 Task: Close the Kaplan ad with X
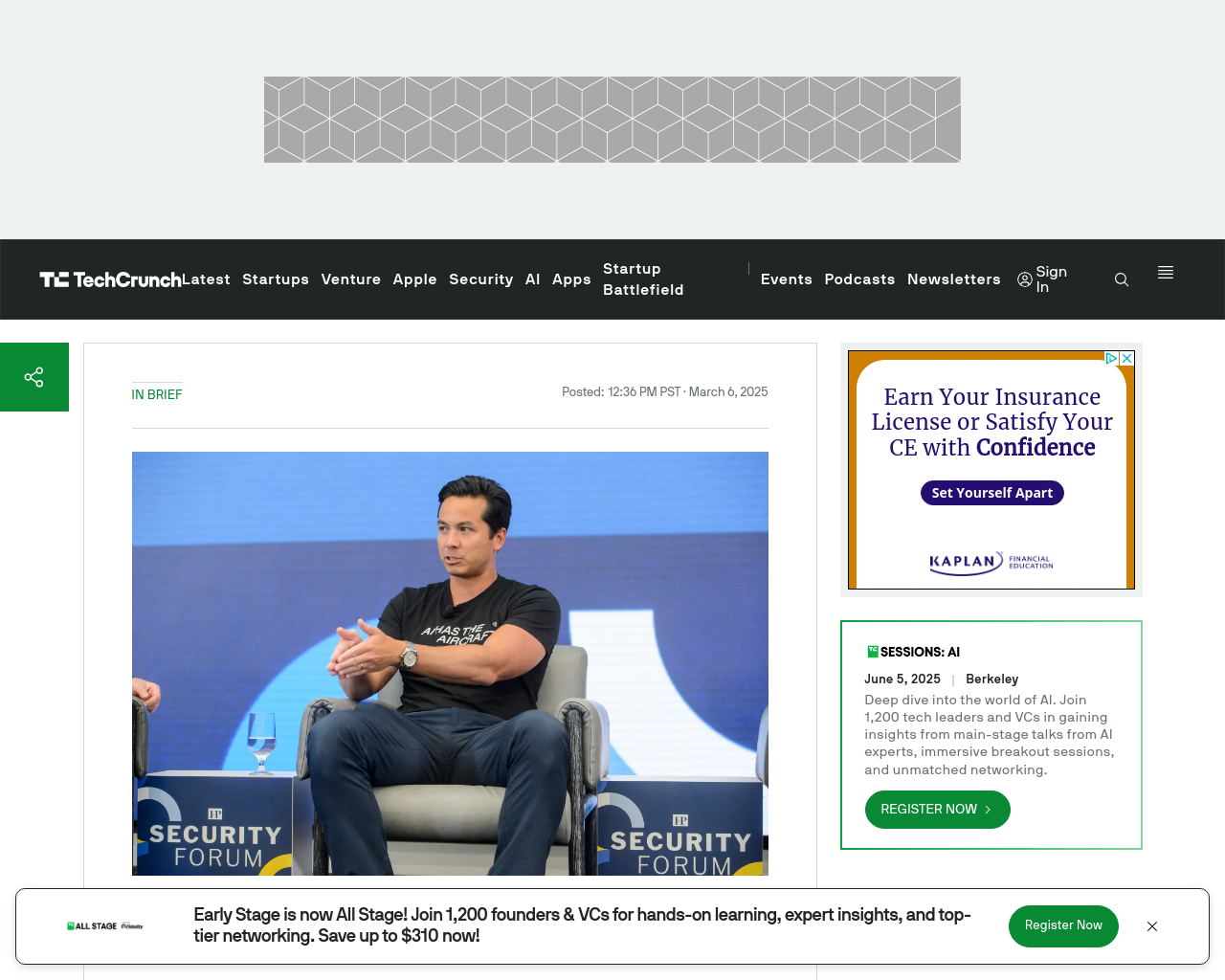coord(1127,358)
